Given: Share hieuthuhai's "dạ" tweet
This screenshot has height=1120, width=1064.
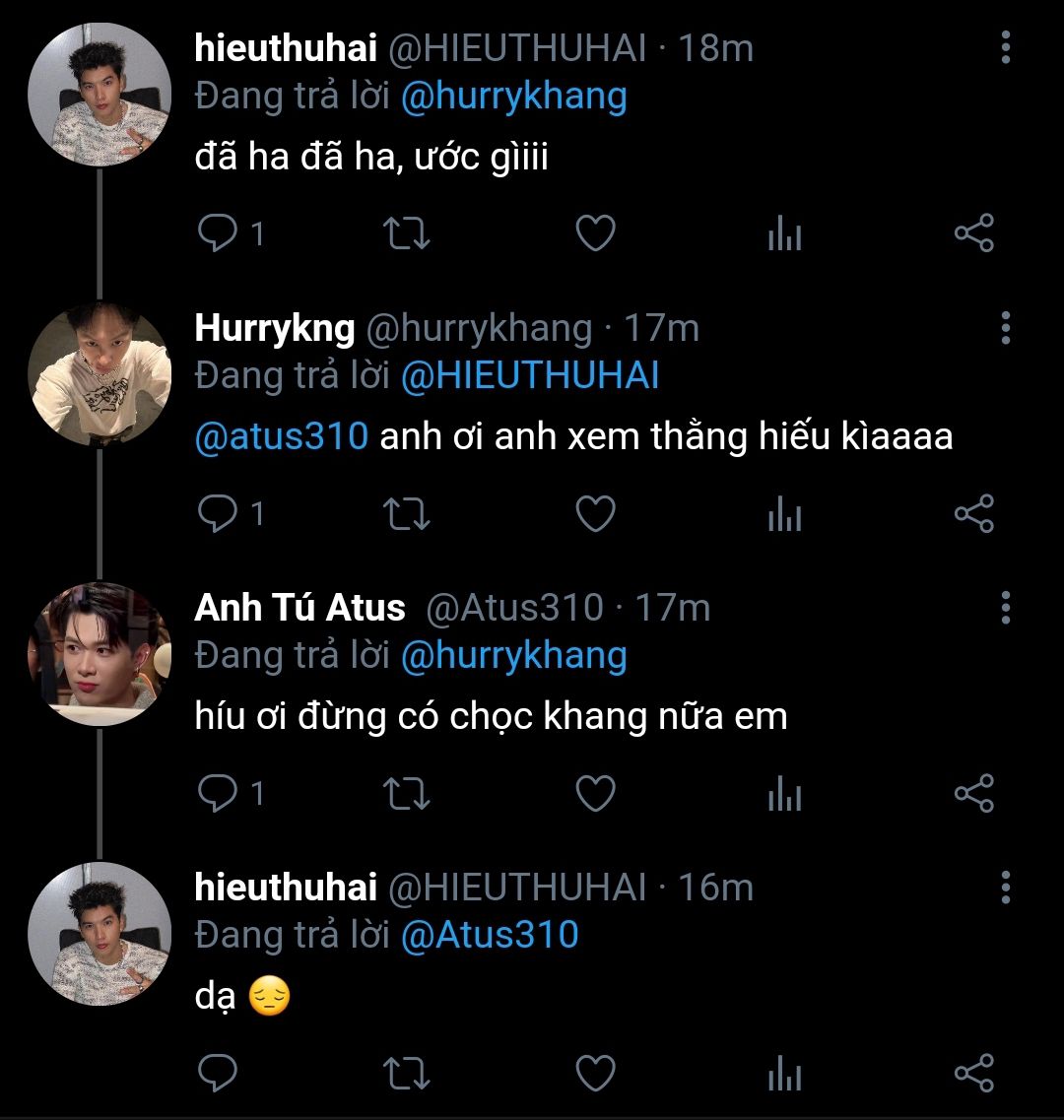Looking at the screenshot, I should pyautogui.click(x=974, y=1074).
